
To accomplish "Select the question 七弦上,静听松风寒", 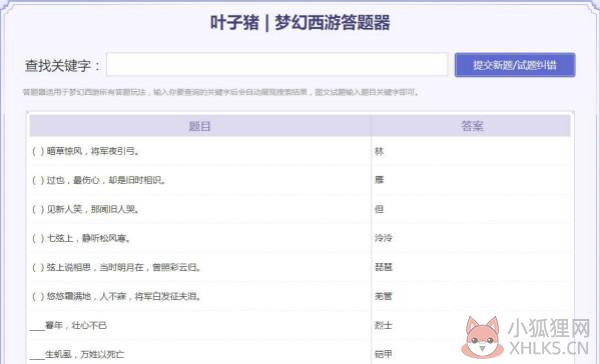I will pos(82,238).
